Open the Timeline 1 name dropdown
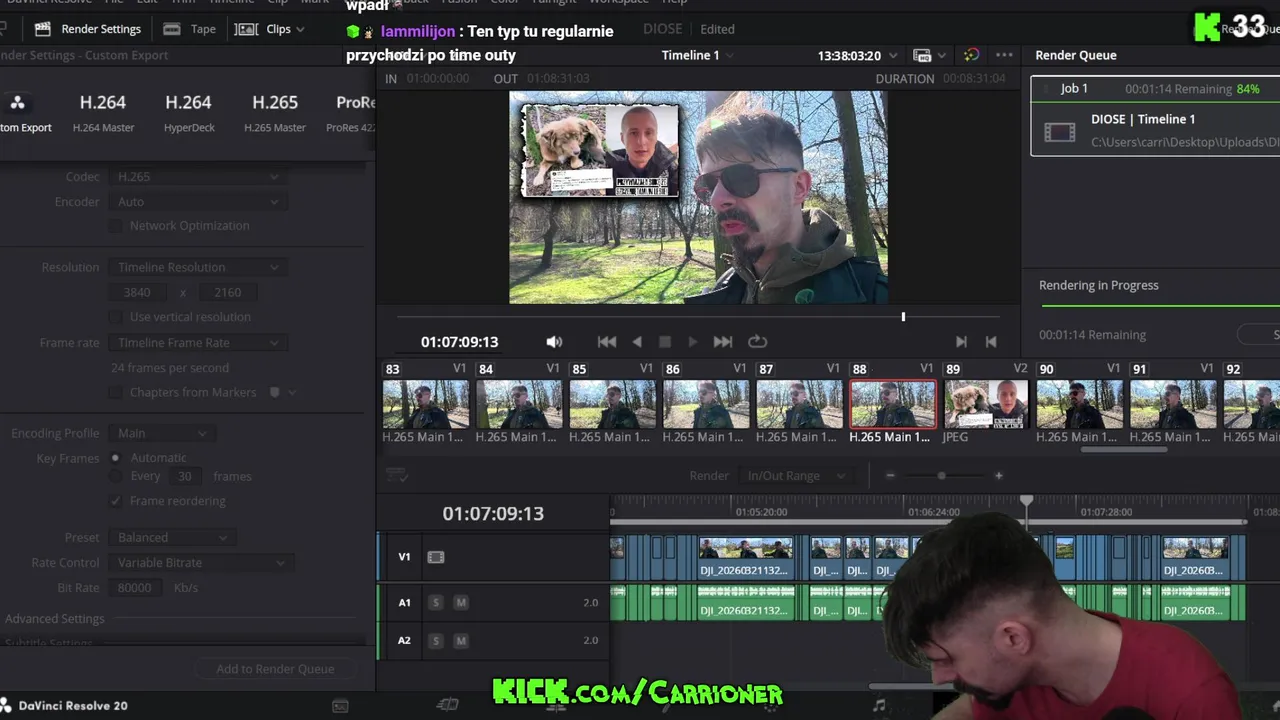The width and height of the screenshot is (1280, 720). point(697,55)
